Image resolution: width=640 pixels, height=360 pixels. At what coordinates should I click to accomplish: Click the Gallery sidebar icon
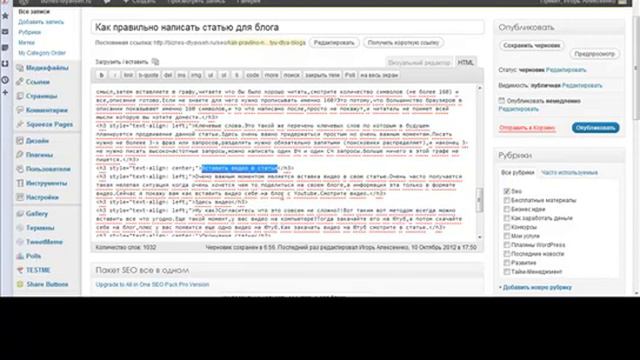(x=20, y=213)
